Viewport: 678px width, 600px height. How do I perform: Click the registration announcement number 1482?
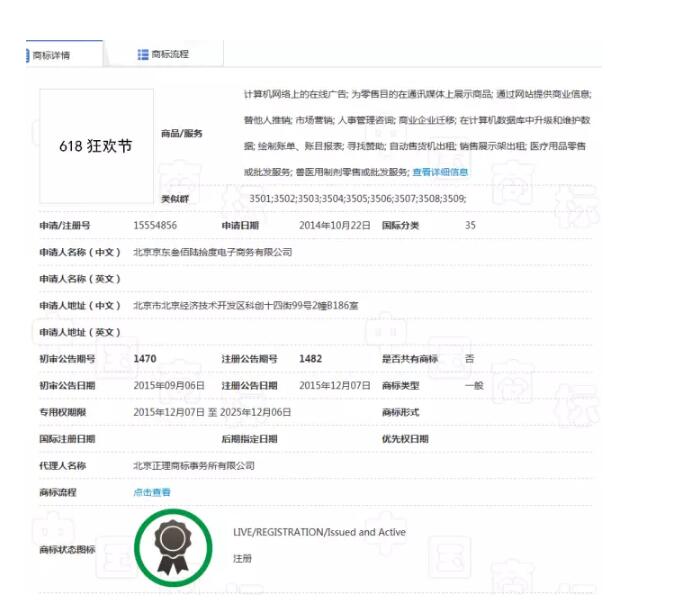(x=310, y=358)
